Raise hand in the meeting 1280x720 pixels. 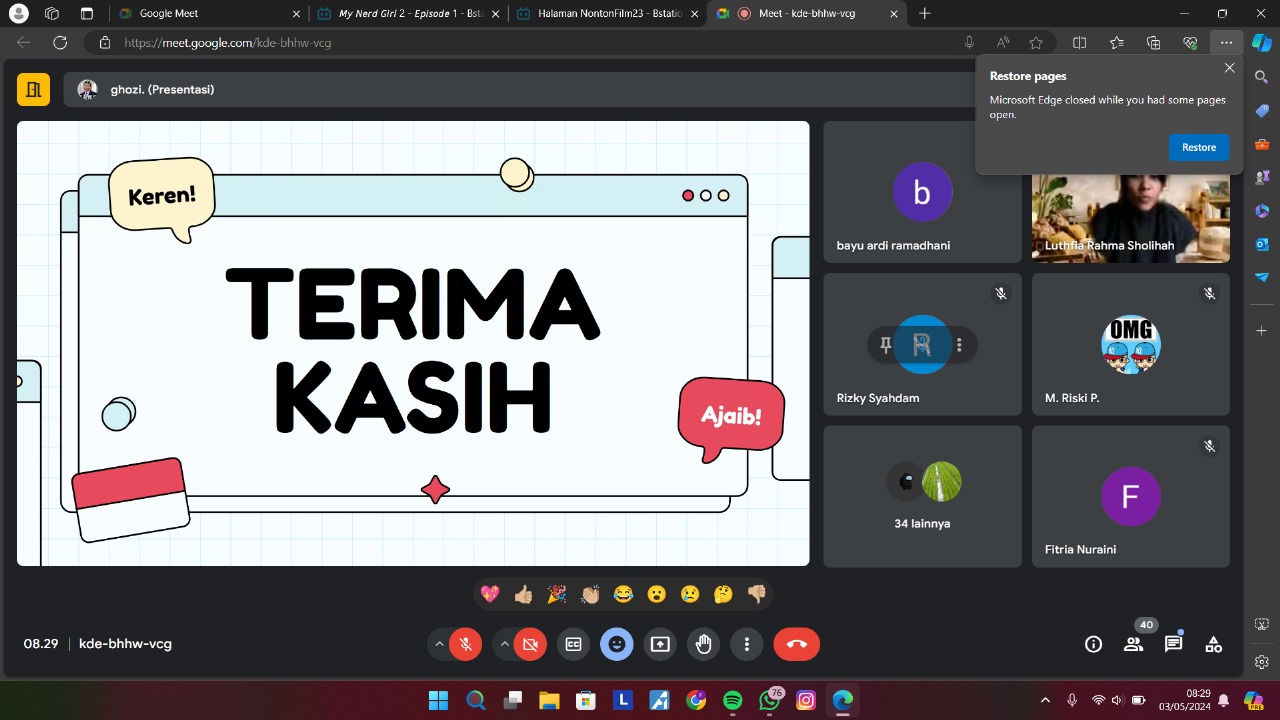pos(703,644)
